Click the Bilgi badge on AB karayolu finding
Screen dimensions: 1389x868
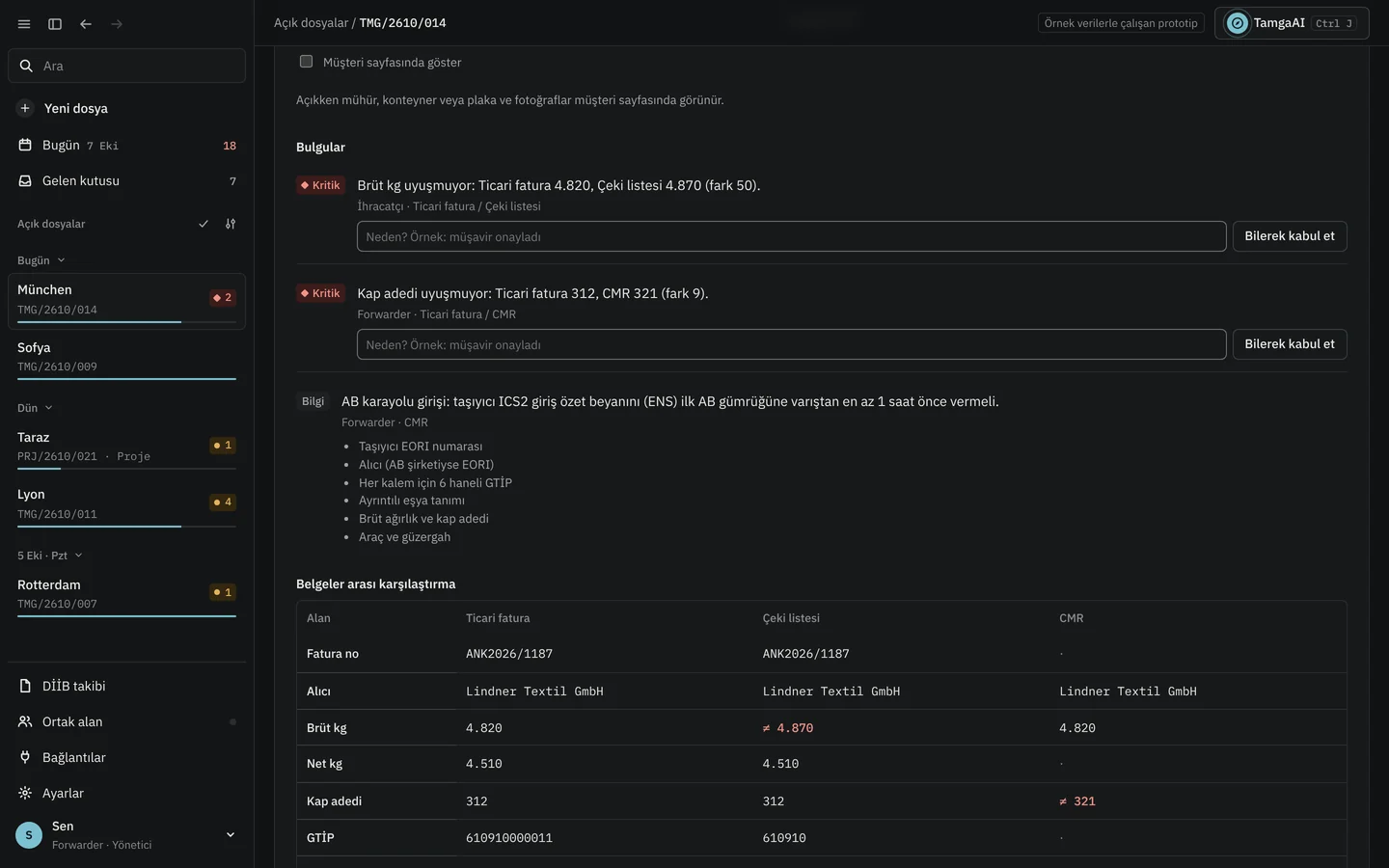[x=313, y=401]
